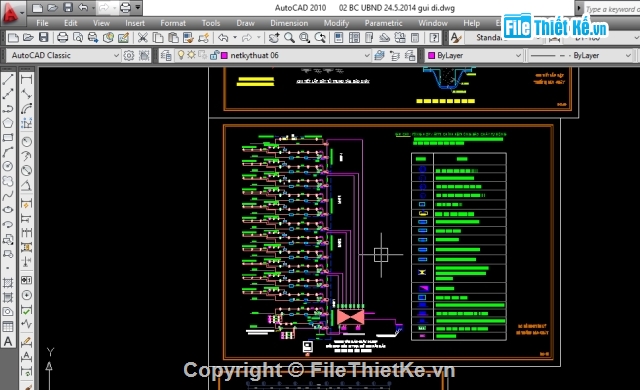Click the Layer Previous icon

click(x=395, y=55)
